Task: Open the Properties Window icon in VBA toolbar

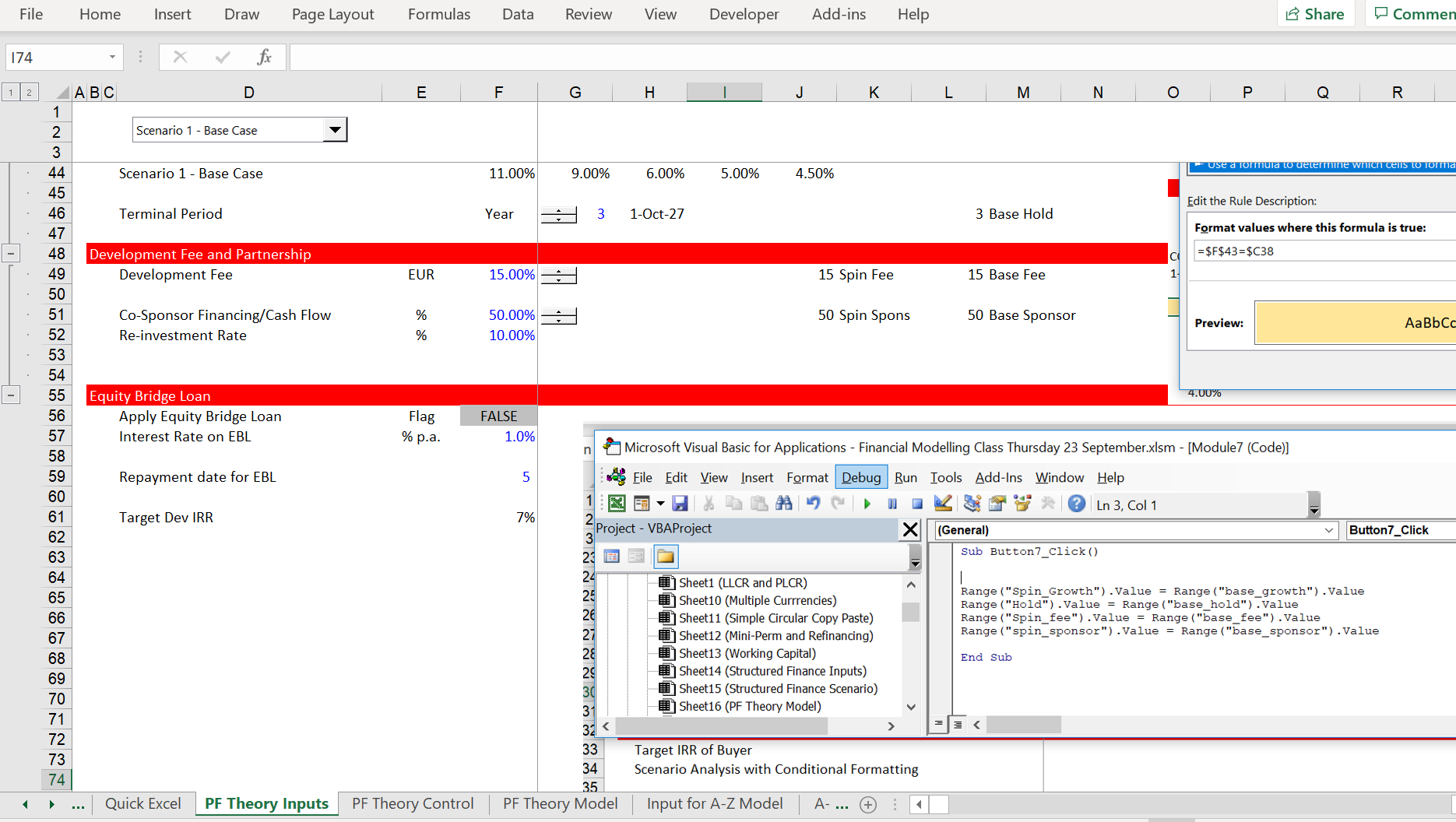Action: (997, 504)
